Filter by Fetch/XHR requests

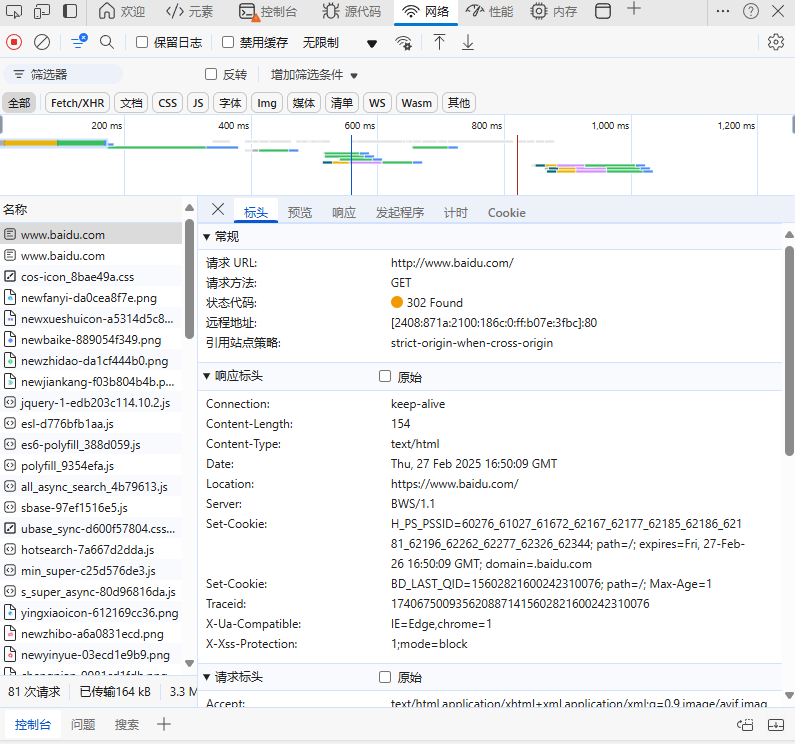pos(78,103)
